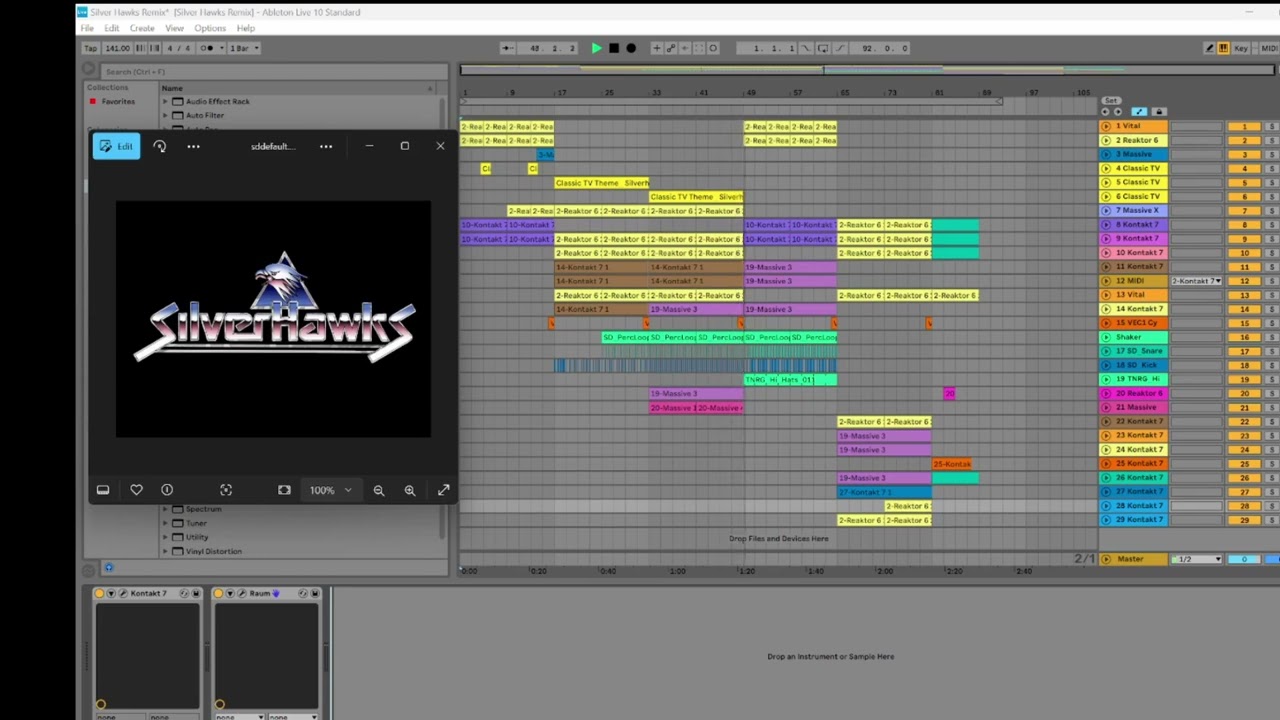Unfold the 2 Reaktor 6 track
This screenshot has height=720, width=1280.
click(x=1106, y=141)
